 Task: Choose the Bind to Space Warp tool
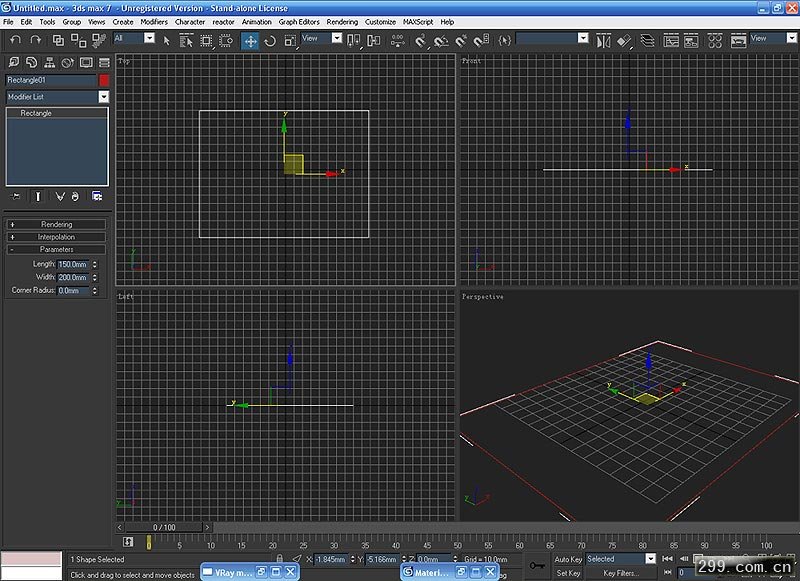(x=99, y=40)
